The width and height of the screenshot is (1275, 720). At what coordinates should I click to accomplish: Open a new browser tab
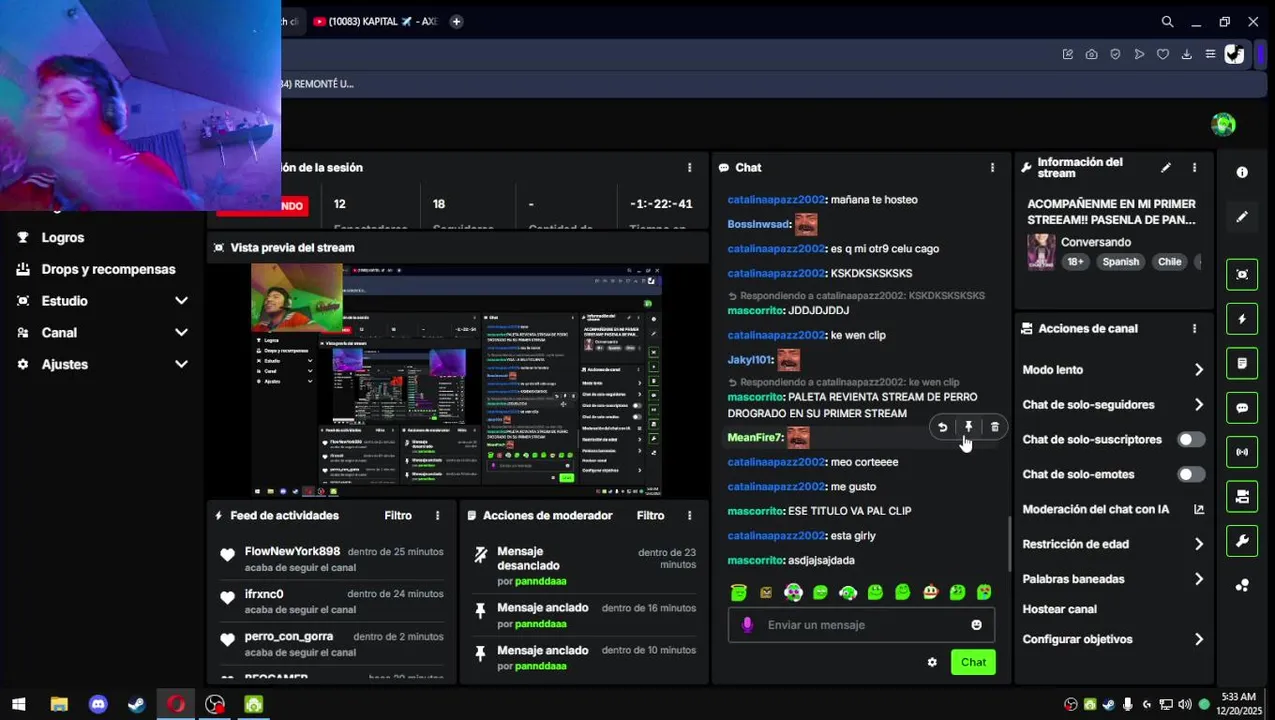pyautogui.click(x=456, y=21)
